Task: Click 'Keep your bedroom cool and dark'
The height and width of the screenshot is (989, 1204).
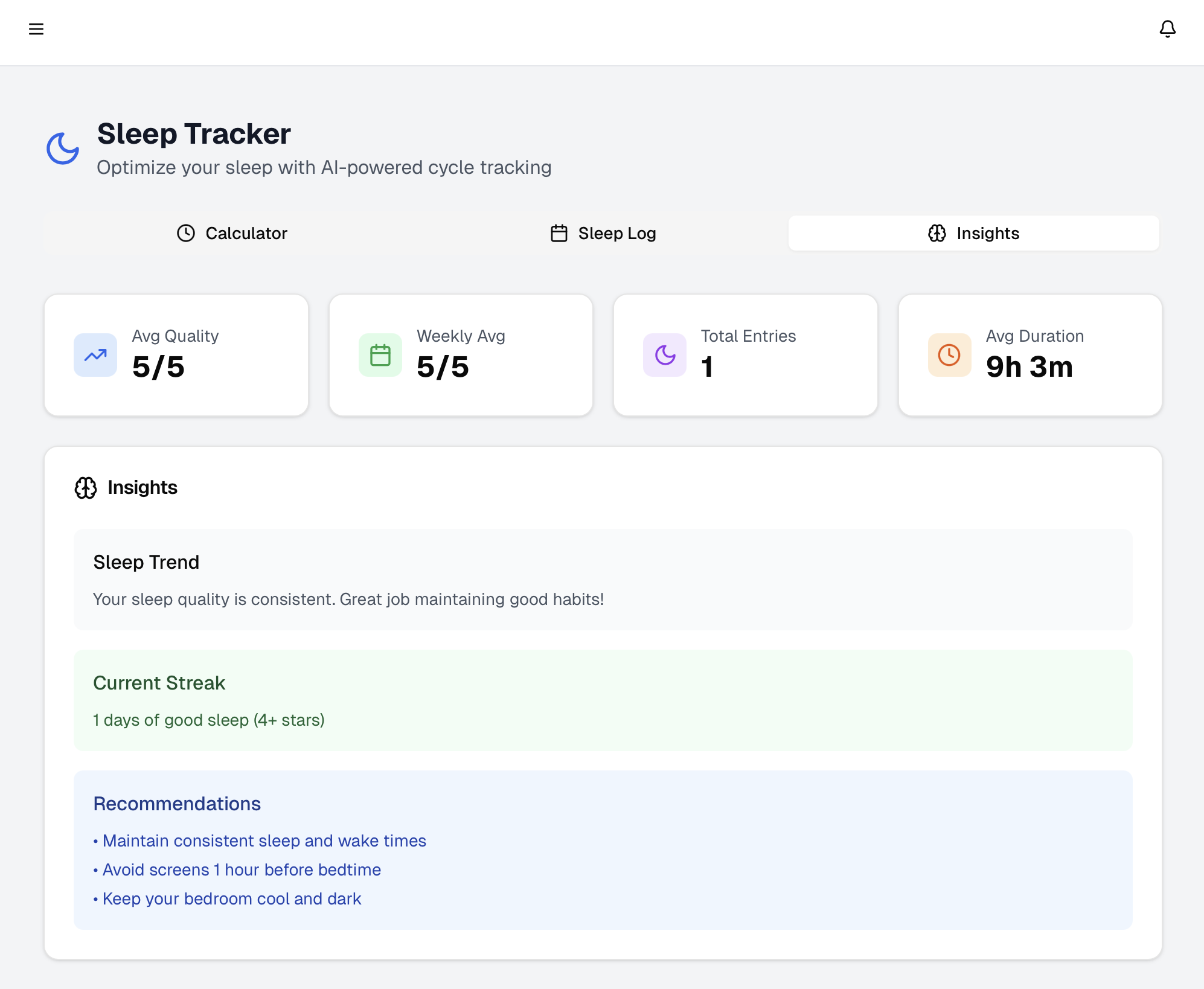Action: click(x=232, y=898)
